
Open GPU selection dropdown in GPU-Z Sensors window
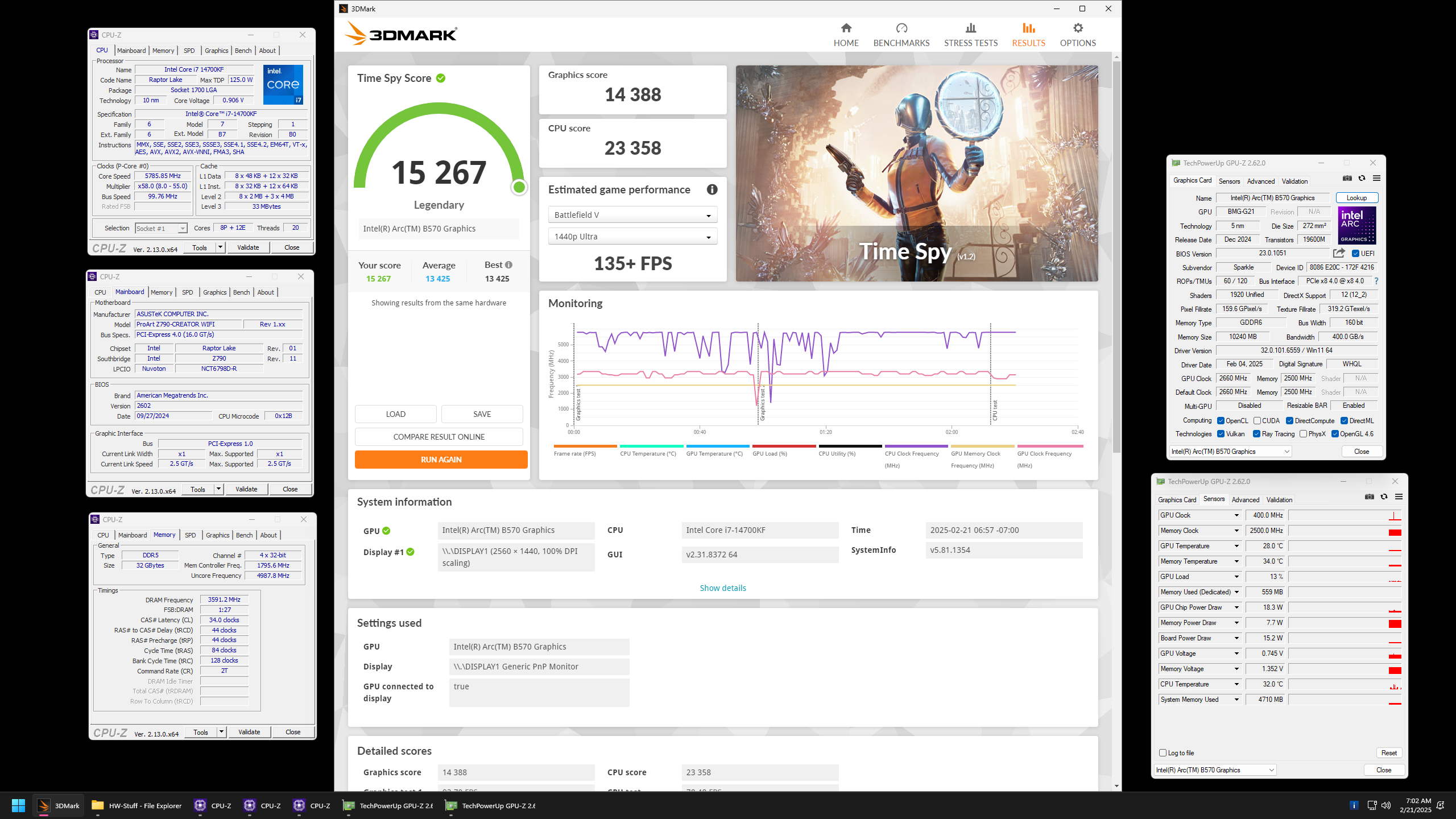coord(1215,770)
